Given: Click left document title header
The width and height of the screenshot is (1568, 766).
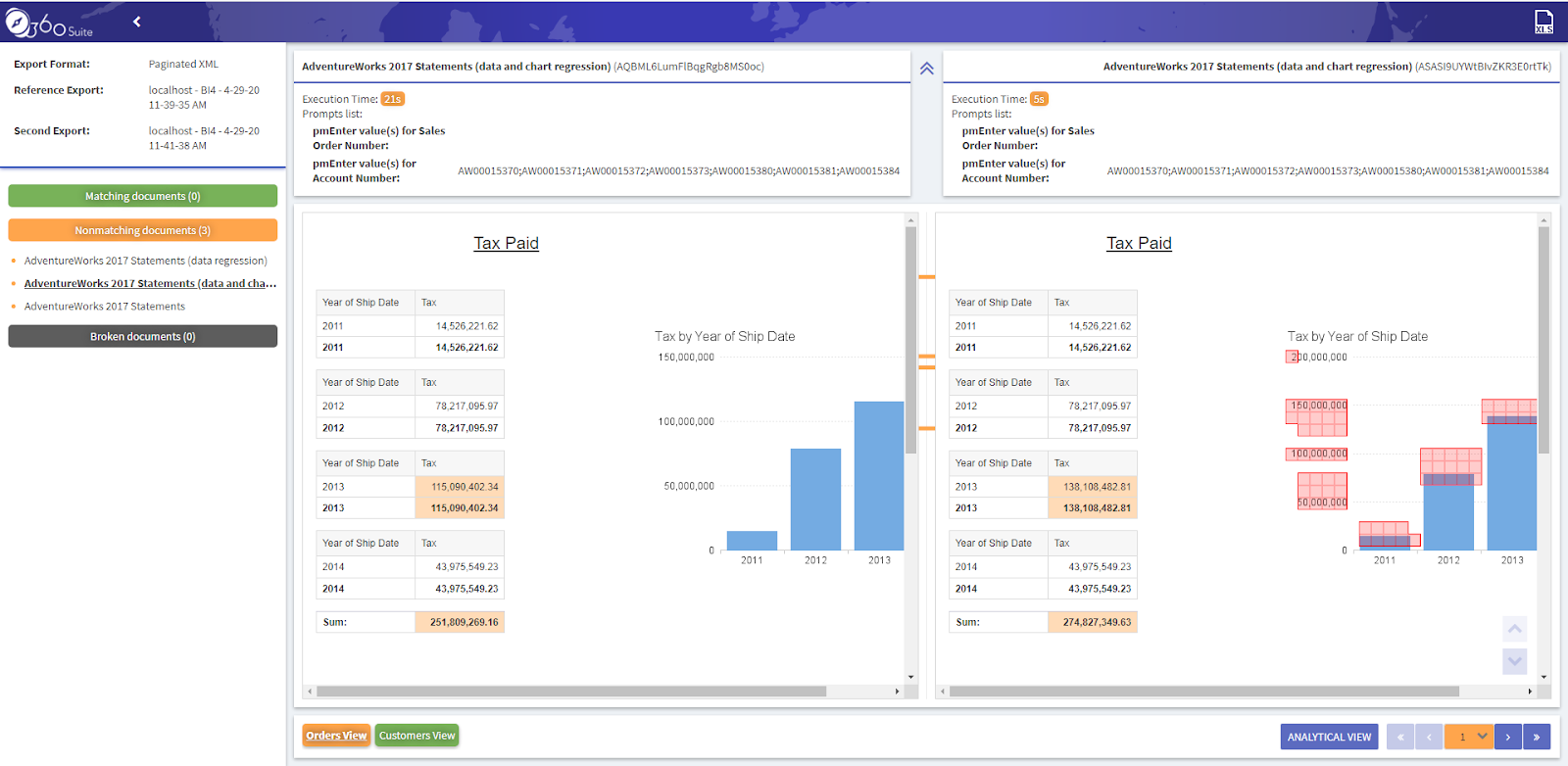Looking at the screenshot, I should point(533,67).
